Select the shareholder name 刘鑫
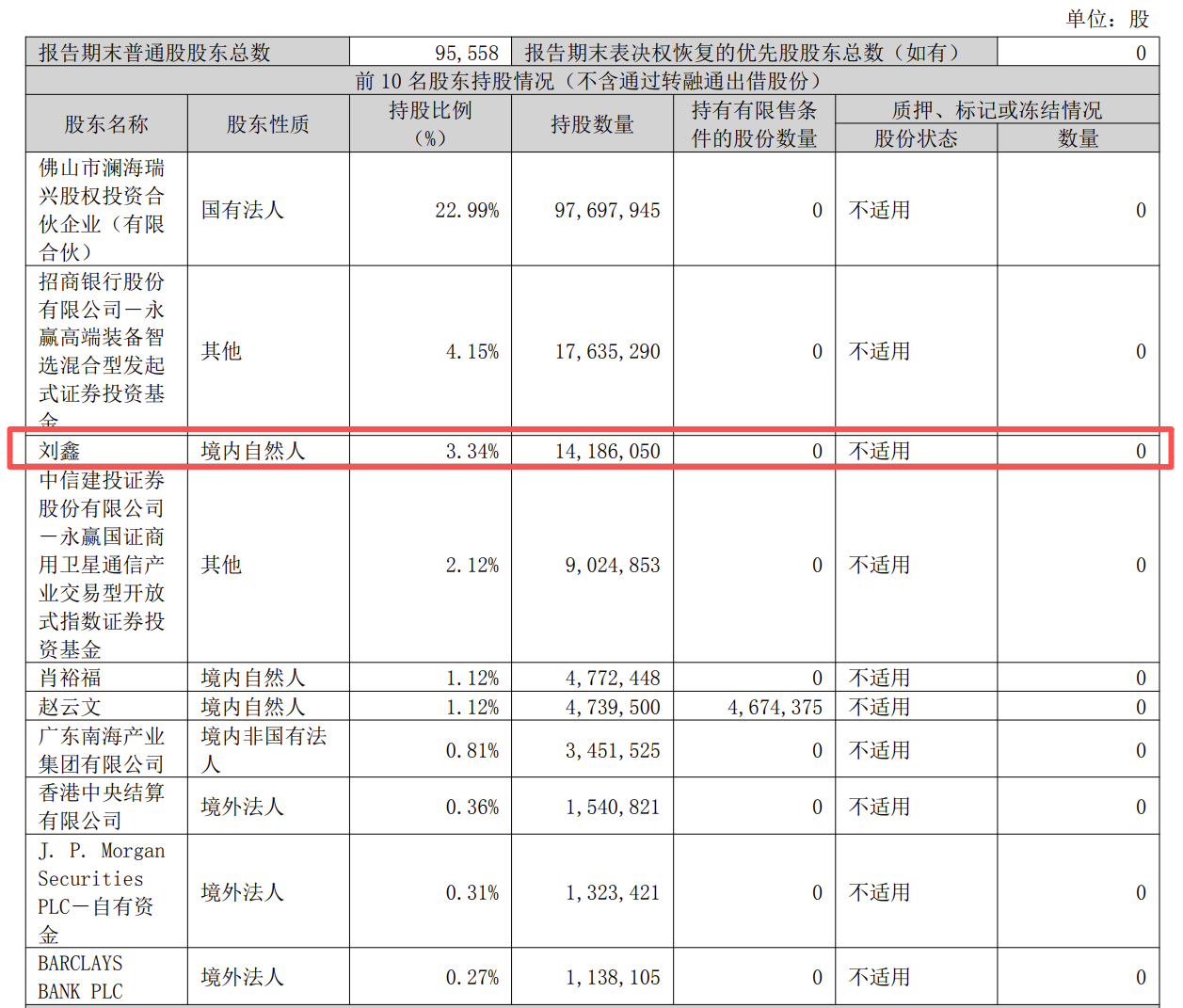Image resolution: width=1183 pixels, height=1008 pixels. pos(59,451)
